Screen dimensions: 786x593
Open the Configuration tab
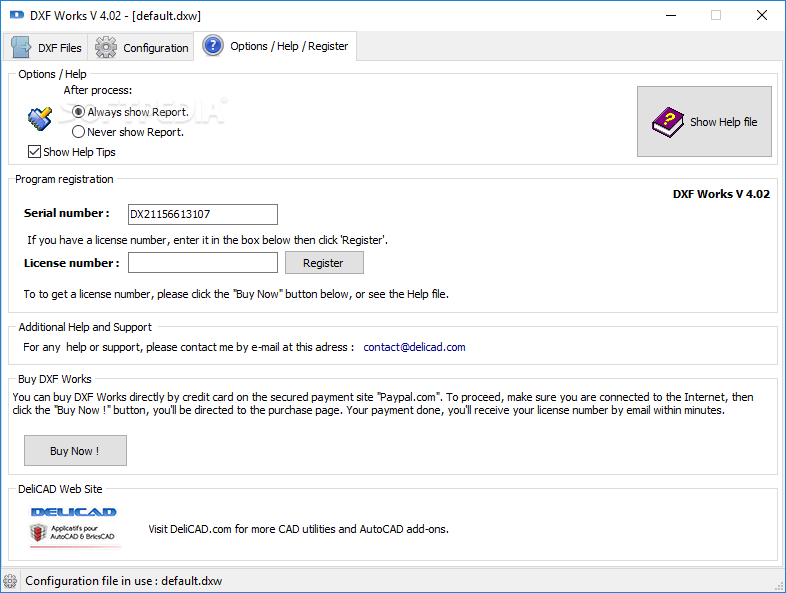(142, 48)
